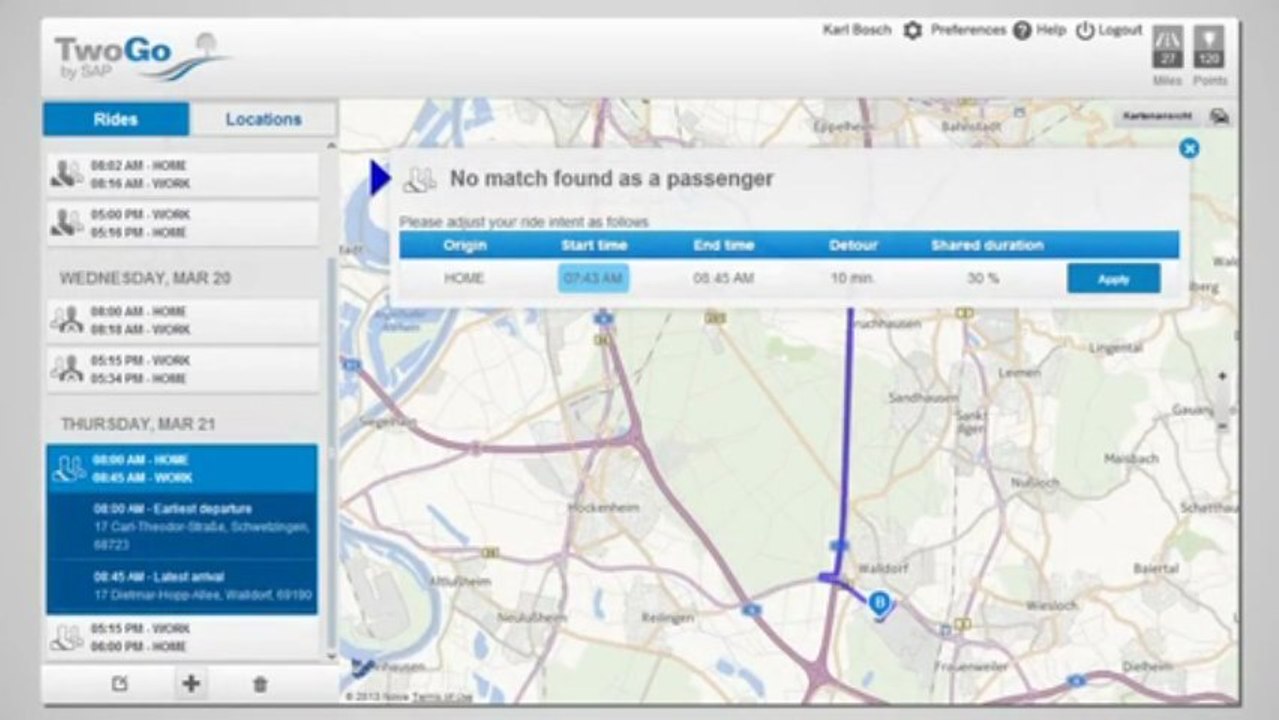Click the THURSDAY, MAR 21 heading

[138, 424]
